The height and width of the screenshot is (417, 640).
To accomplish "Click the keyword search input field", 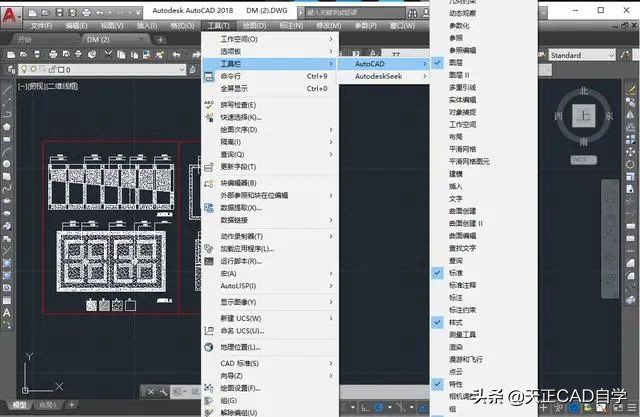I will 354,13.
